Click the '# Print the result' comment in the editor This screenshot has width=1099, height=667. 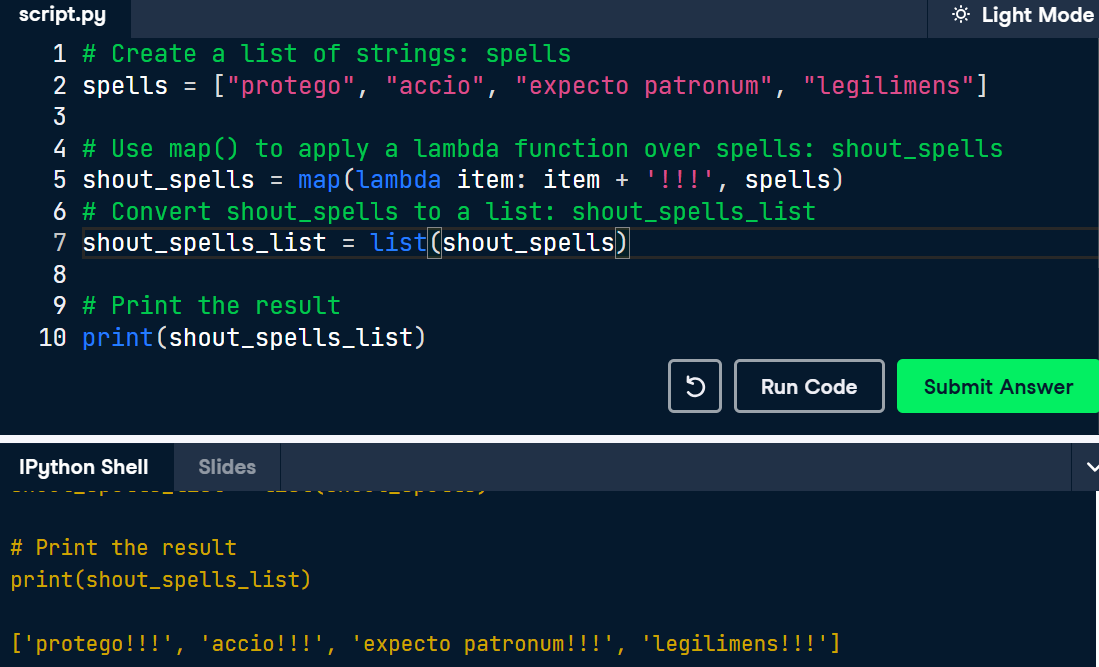pos(212,306)
